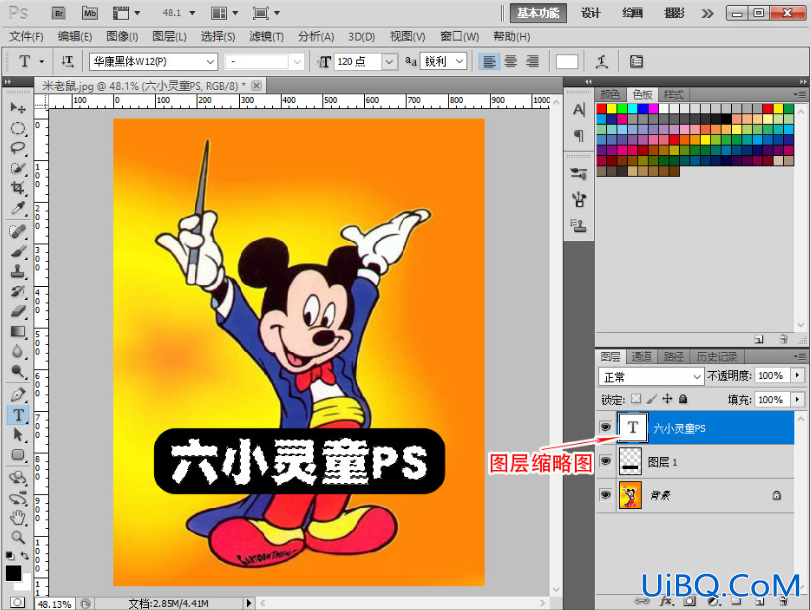This screenshot has height=610, width=811.
Task: Open the fill slider arrow
Action: click(798, 399)
